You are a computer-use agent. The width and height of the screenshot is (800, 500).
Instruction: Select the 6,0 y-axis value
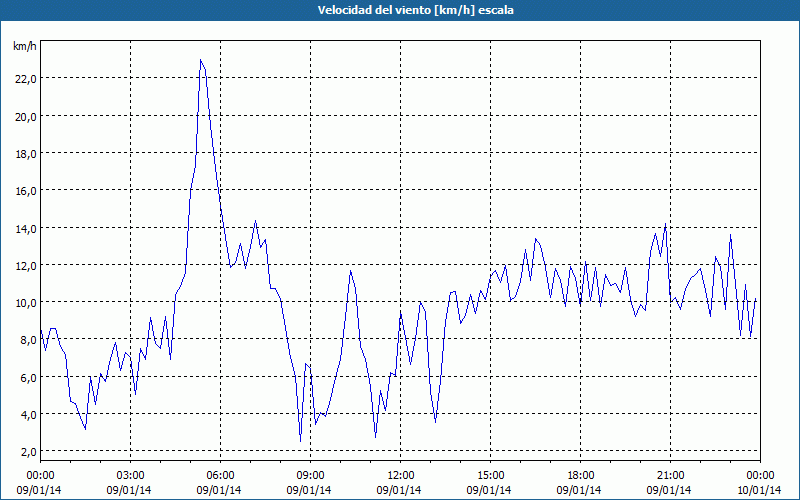tap(28, 378)
